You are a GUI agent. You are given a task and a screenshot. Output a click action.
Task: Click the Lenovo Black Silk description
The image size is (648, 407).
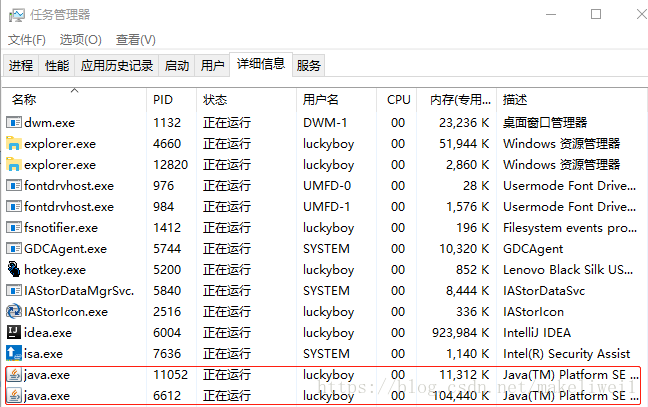pyautogui.click(x=568, y=270)
